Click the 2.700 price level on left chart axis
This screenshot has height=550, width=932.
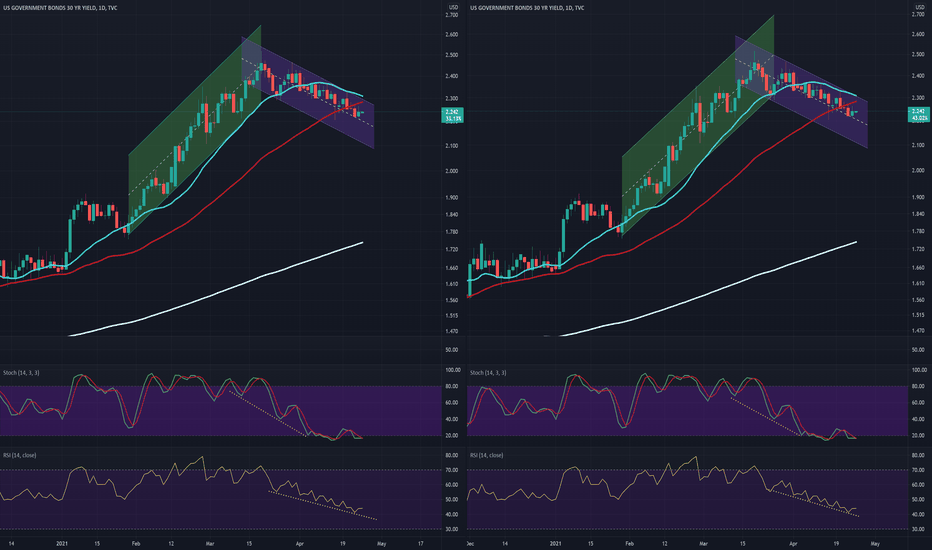click(x=451, y=15)
